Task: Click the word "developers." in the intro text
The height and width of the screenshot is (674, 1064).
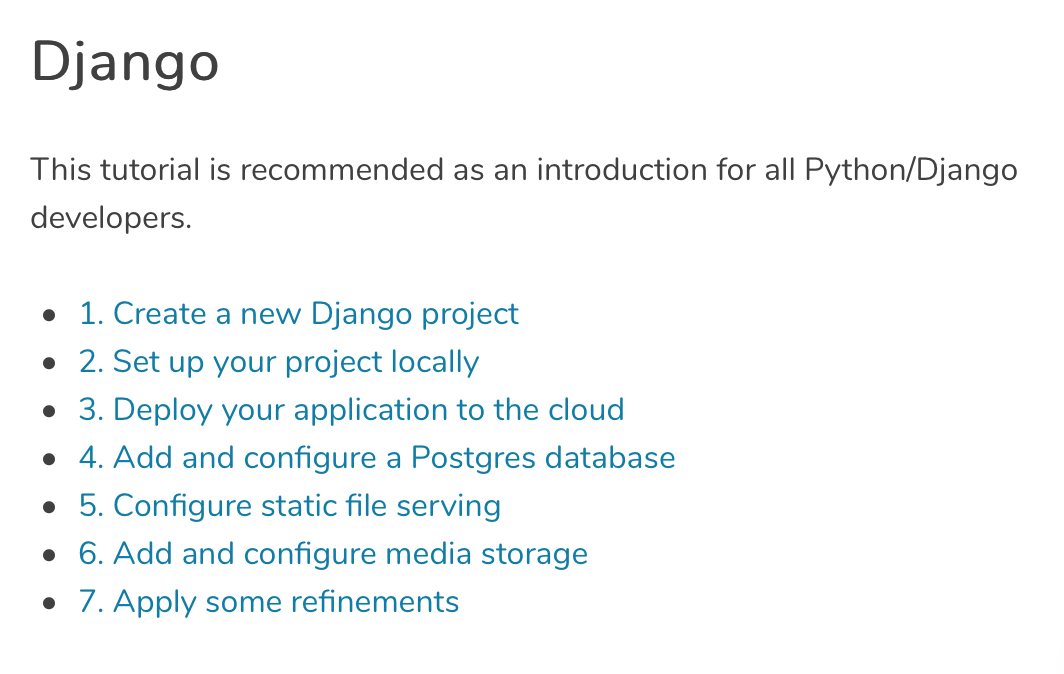Action: [110, 218]
